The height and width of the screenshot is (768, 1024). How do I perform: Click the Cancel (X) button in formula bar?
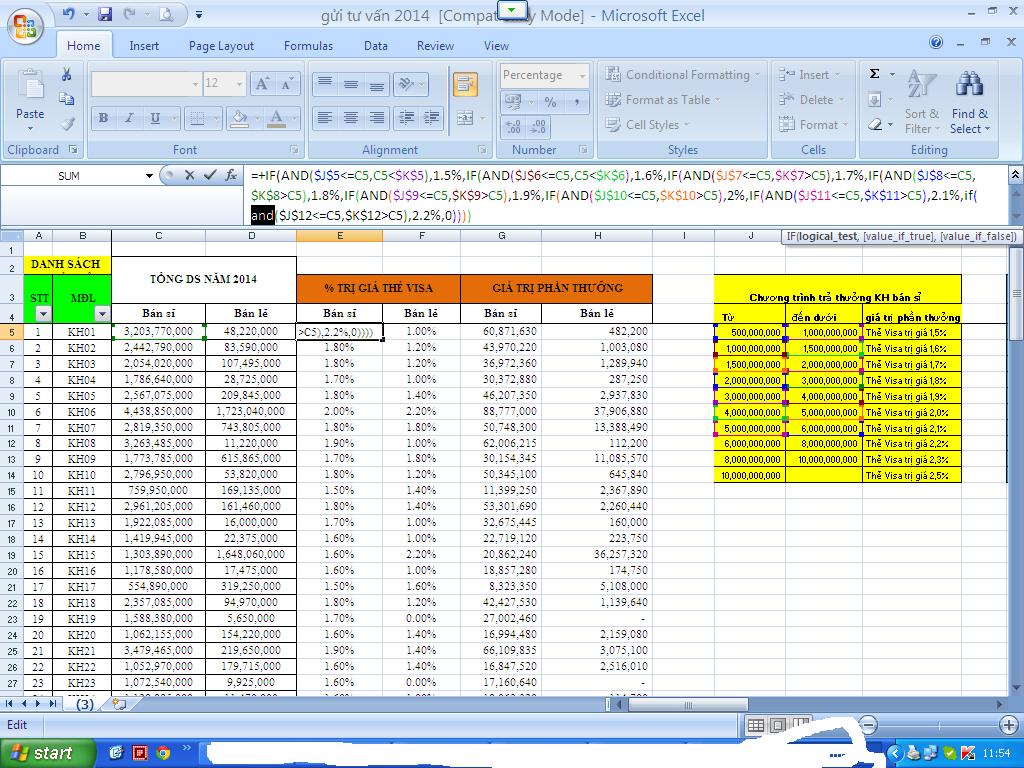pyautogui.click(x=188, y=175)
